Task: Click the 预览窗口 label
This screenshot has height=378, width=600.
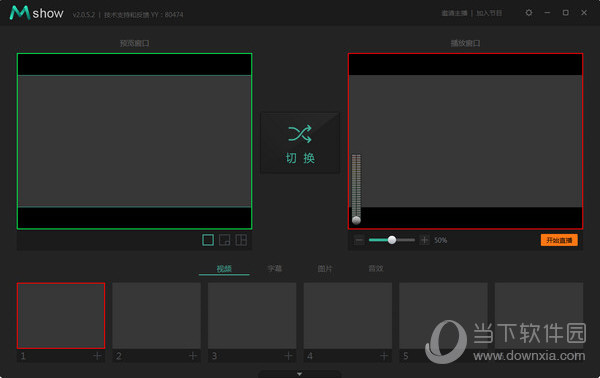Action: point(134,43)
